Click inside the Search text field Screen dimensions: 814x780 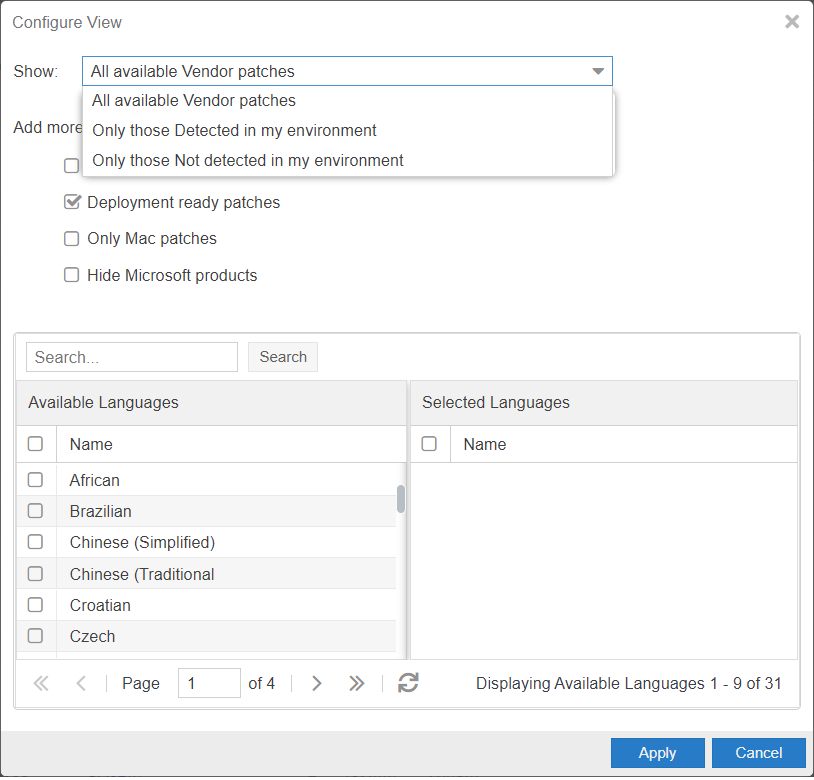coord(131,356)
